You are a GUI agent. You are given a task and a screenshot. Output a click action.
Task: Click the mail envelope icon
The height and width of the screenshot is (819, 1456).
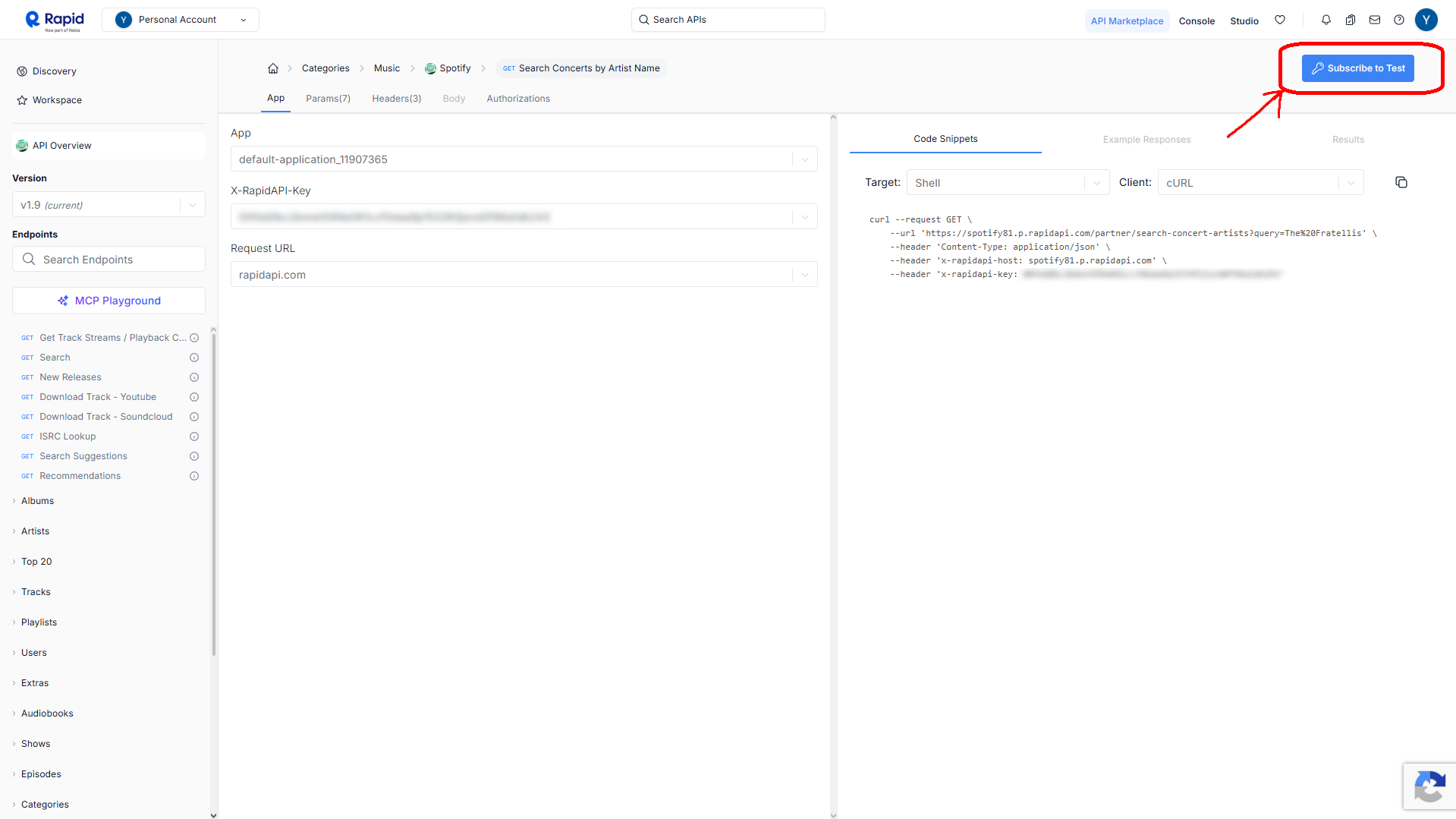click(1375, 20)
